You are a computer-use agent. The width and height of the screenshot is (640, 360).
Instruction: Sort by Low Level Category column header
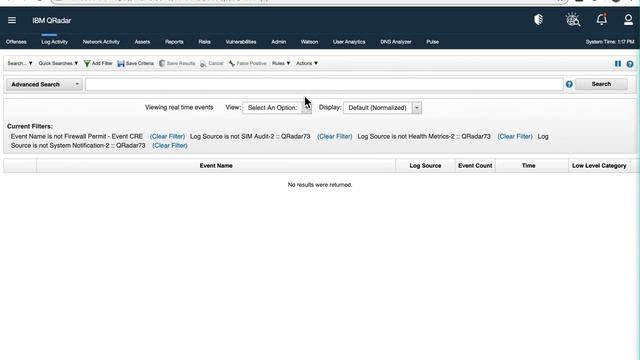[x=599, y=166]
